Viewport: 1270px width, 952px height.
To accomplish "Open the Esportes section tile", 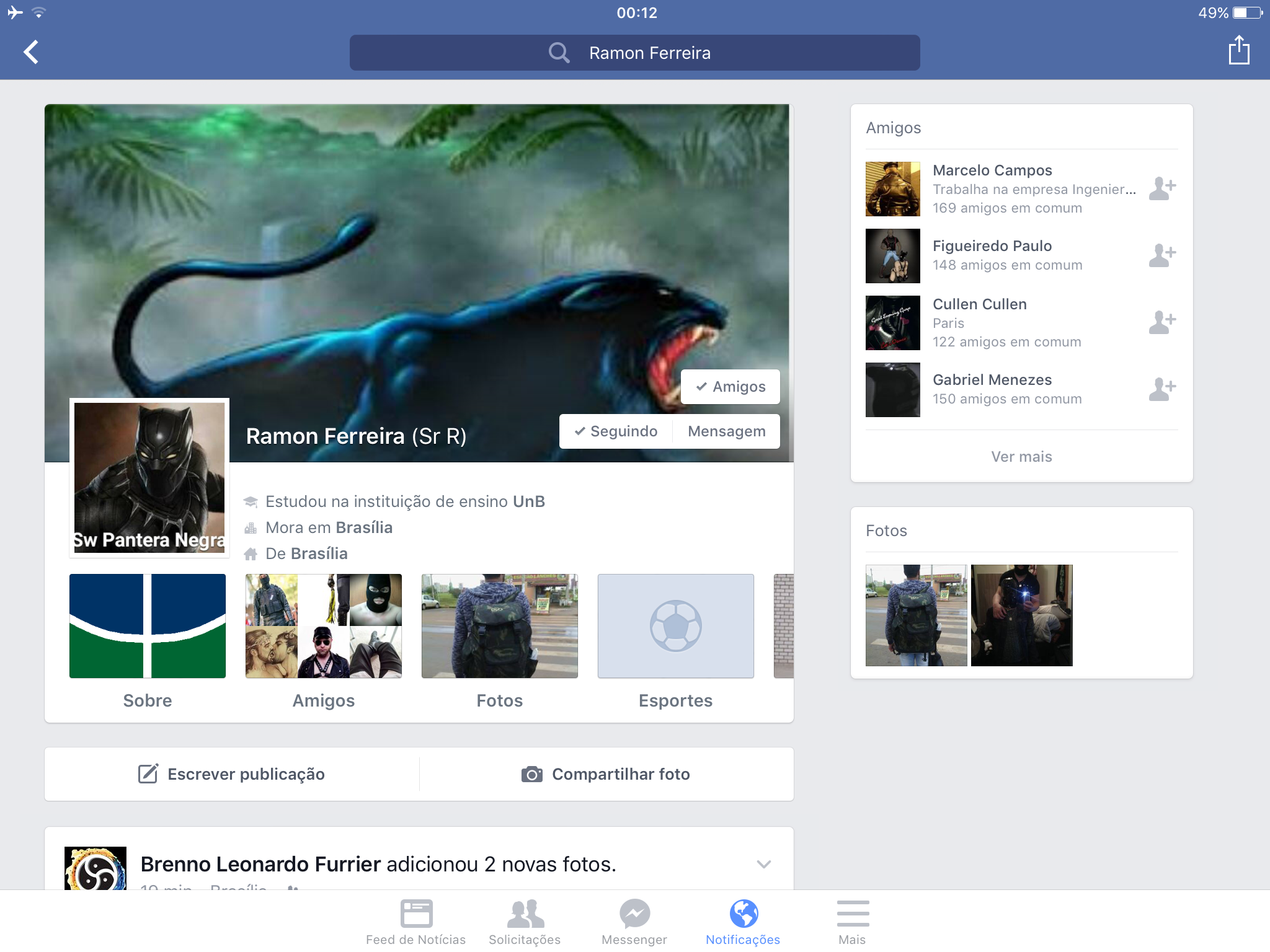I will click(676, 641).
